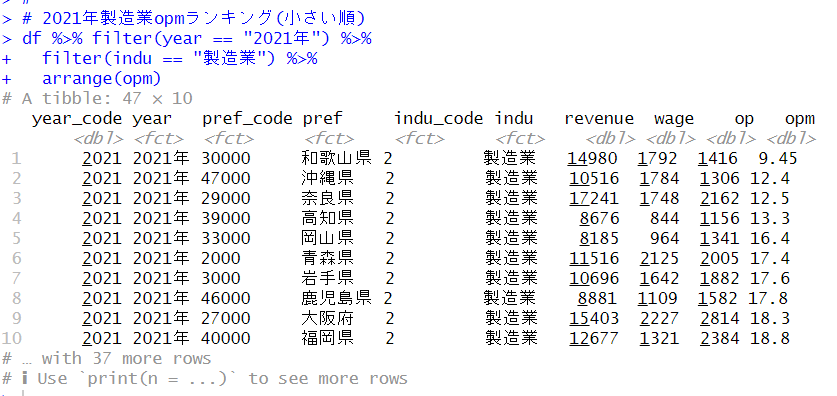Click the opm column header
The image size is (837, 396).
800,118
